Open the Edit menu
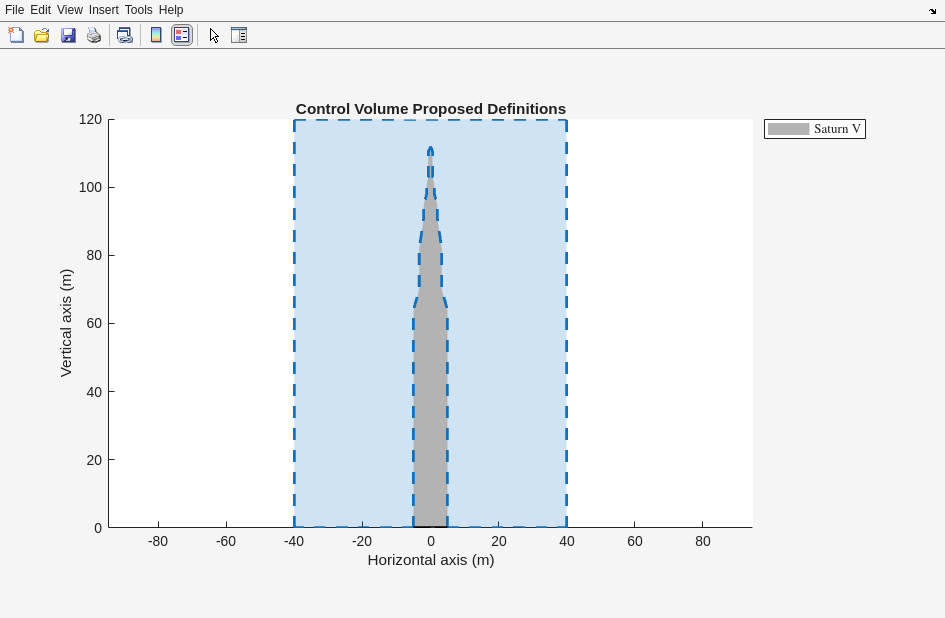The width and height of the screenshot is (945, 618). [40, 10]
